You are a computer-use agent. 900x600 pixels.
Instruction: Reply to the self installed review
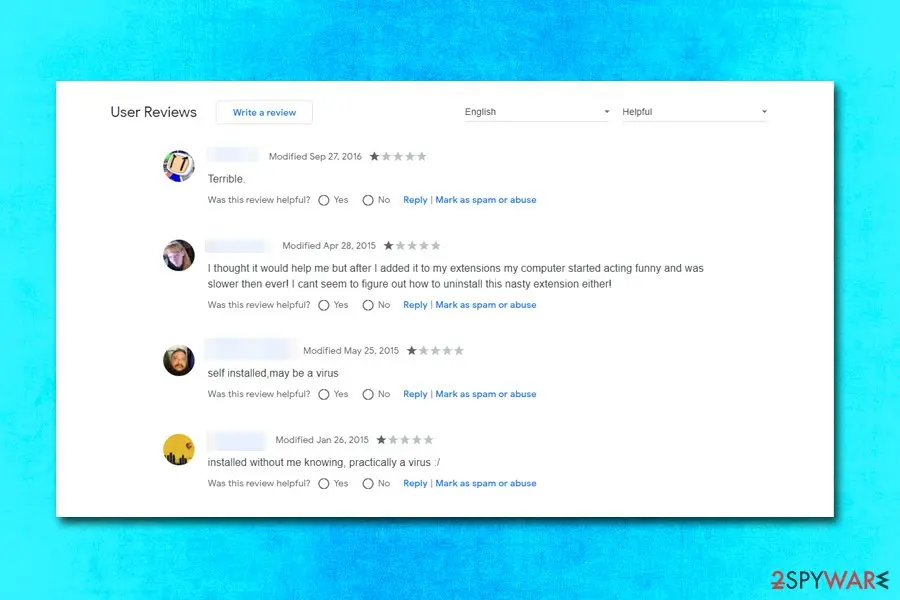pos(415,394)
